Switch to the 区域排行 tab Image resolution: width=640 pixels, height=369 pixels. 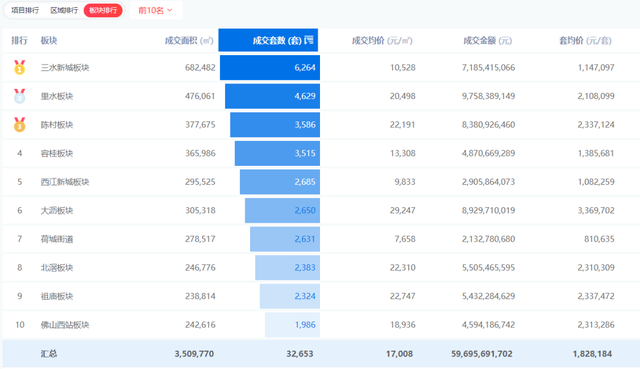[64, 10]
